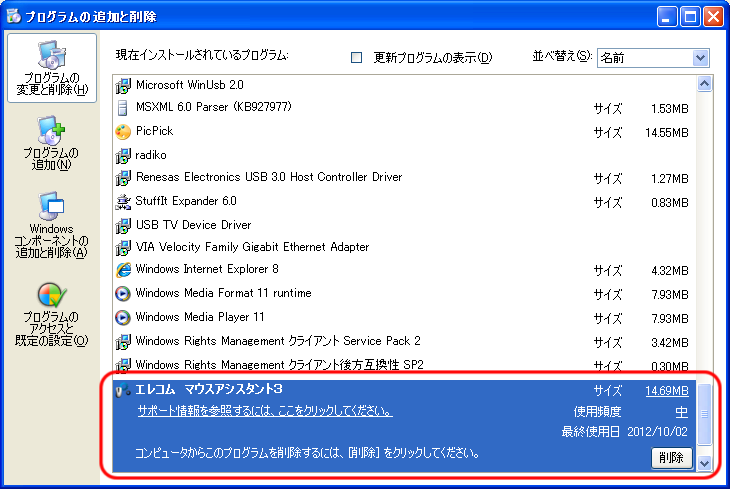Select Windows Media Player 11 entry
This screenshot has width=730, height=489.
[404, 317]
